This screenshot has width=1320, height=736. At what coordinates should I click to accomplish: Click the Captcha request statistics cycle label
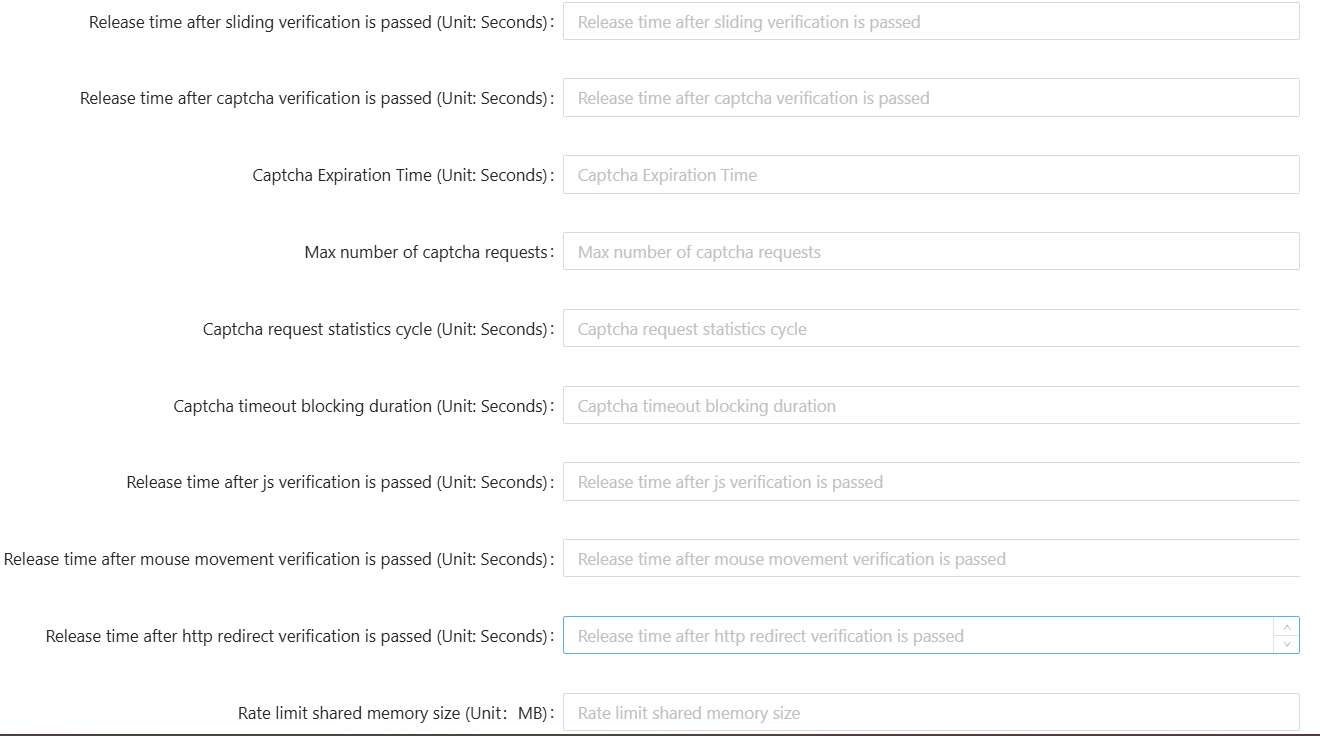pos(376,329)
